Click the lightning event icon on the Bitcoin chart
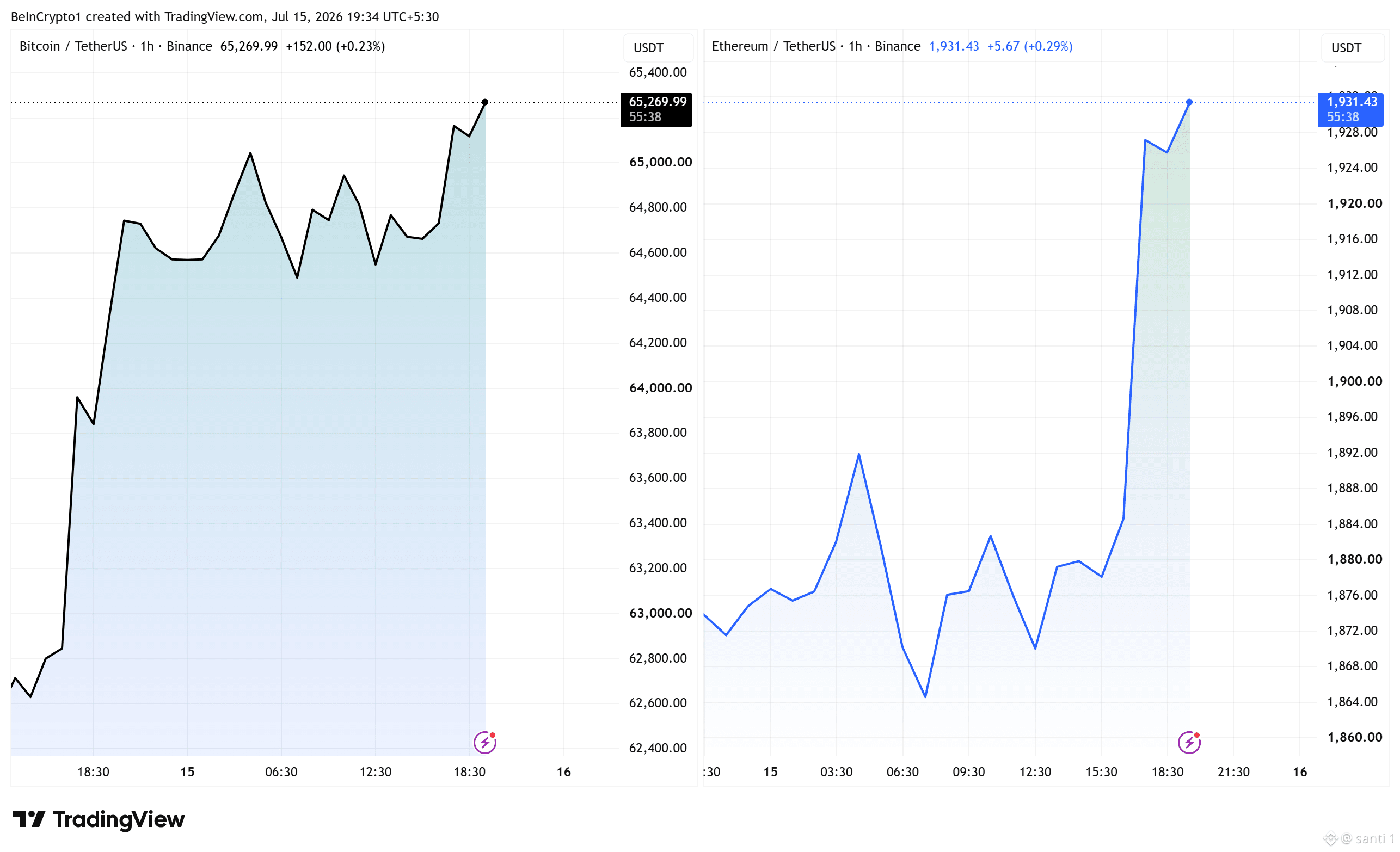Image resolution: width=1400 pixels, height=852 pixels. click(484, 742)
